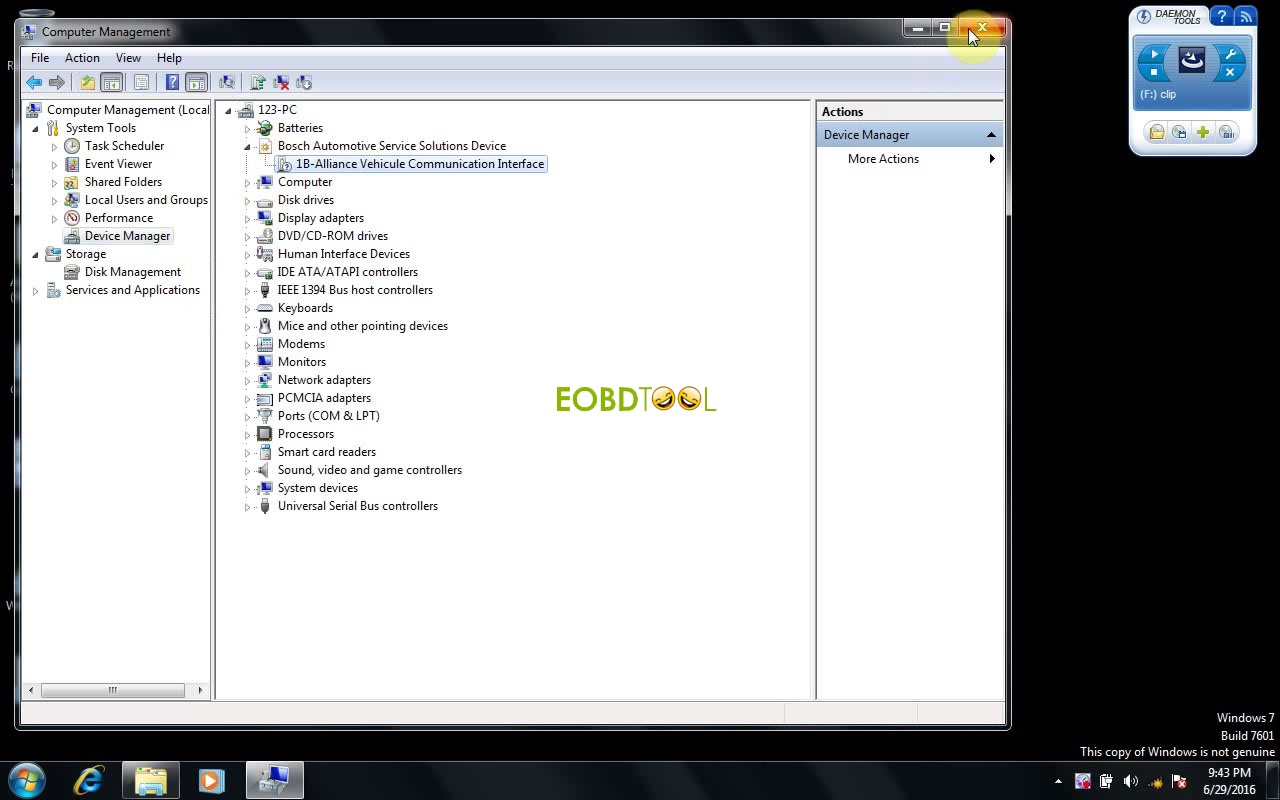This screenshot has width=1280, height=800.
Task: Collapse the Device Manager actions section
Action: click(x=991, y=134)
